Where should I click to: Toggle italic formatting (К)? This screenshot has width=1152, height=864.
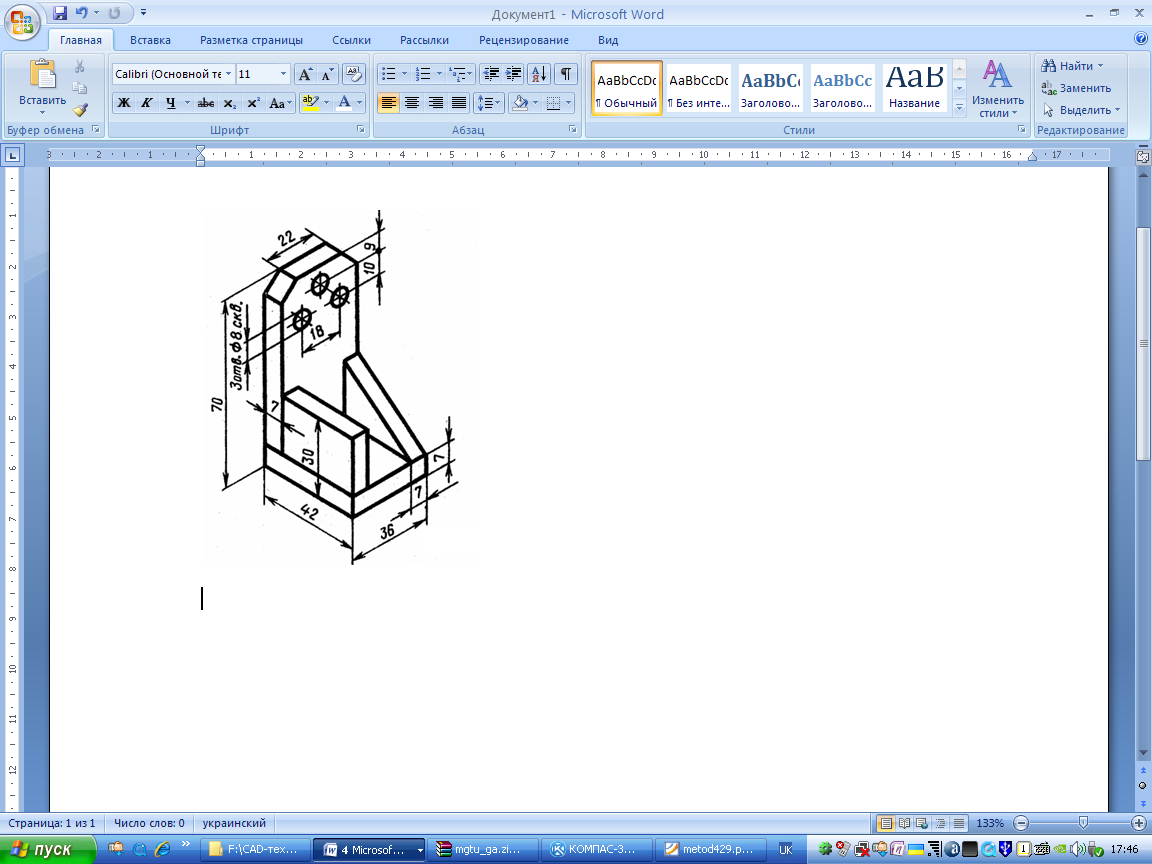click(146, 103)
